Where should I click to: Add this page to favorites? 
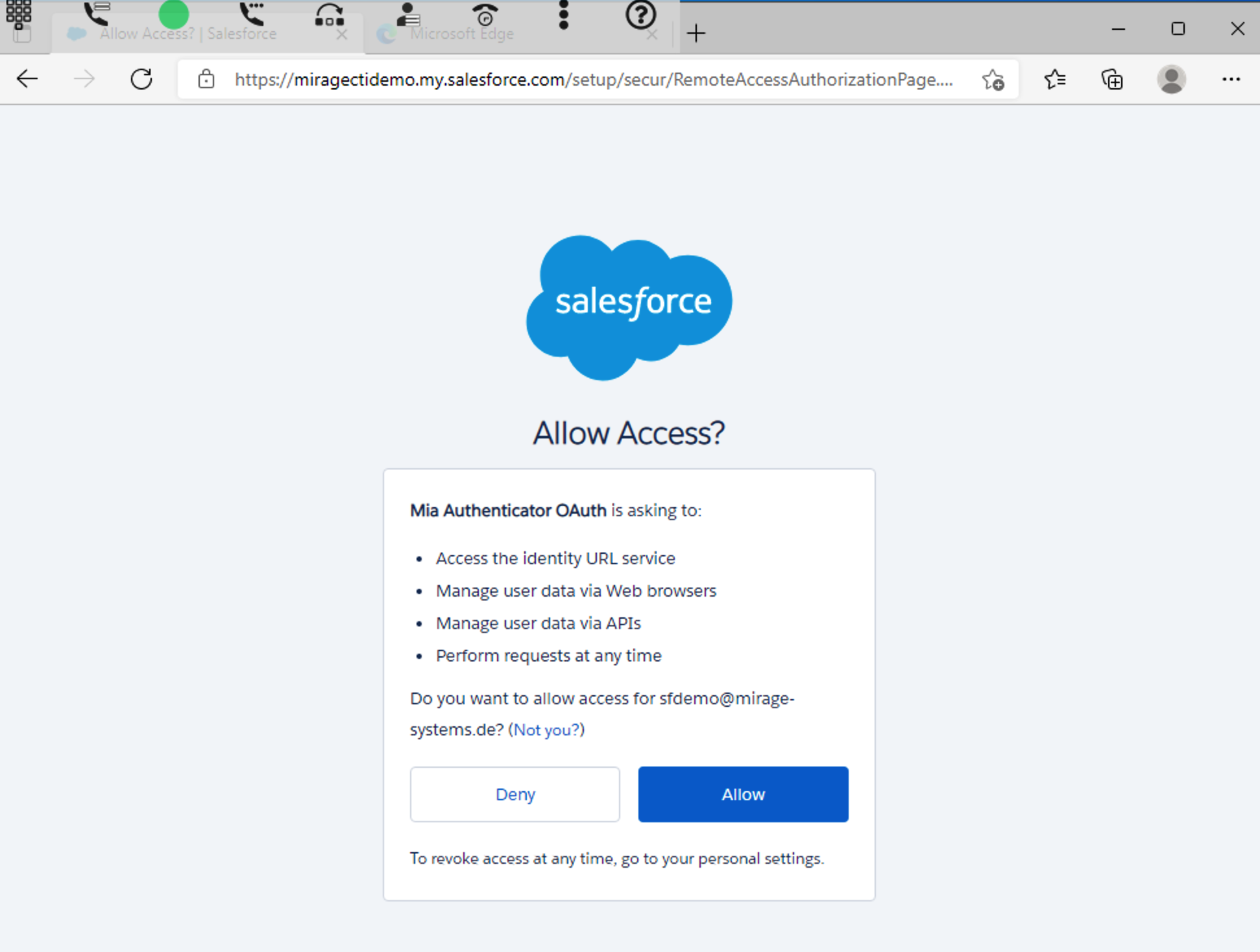(993, 79)
